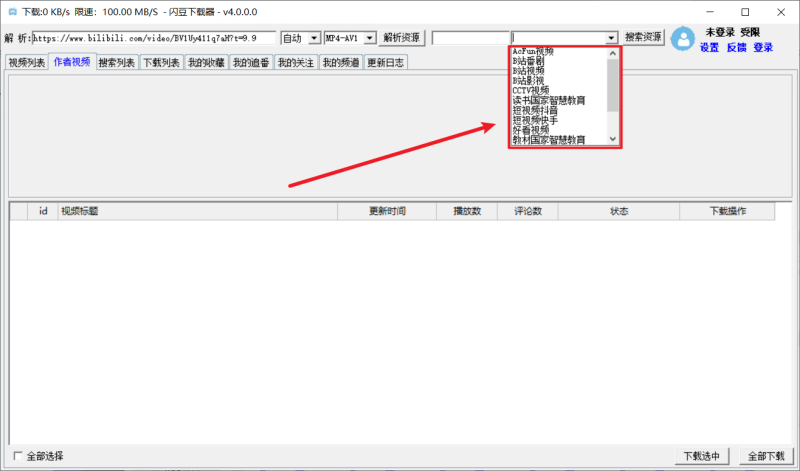Toggle the 全部选择 checkbox
This screenshot has width=800, height=471.
[x=17, y=456]
